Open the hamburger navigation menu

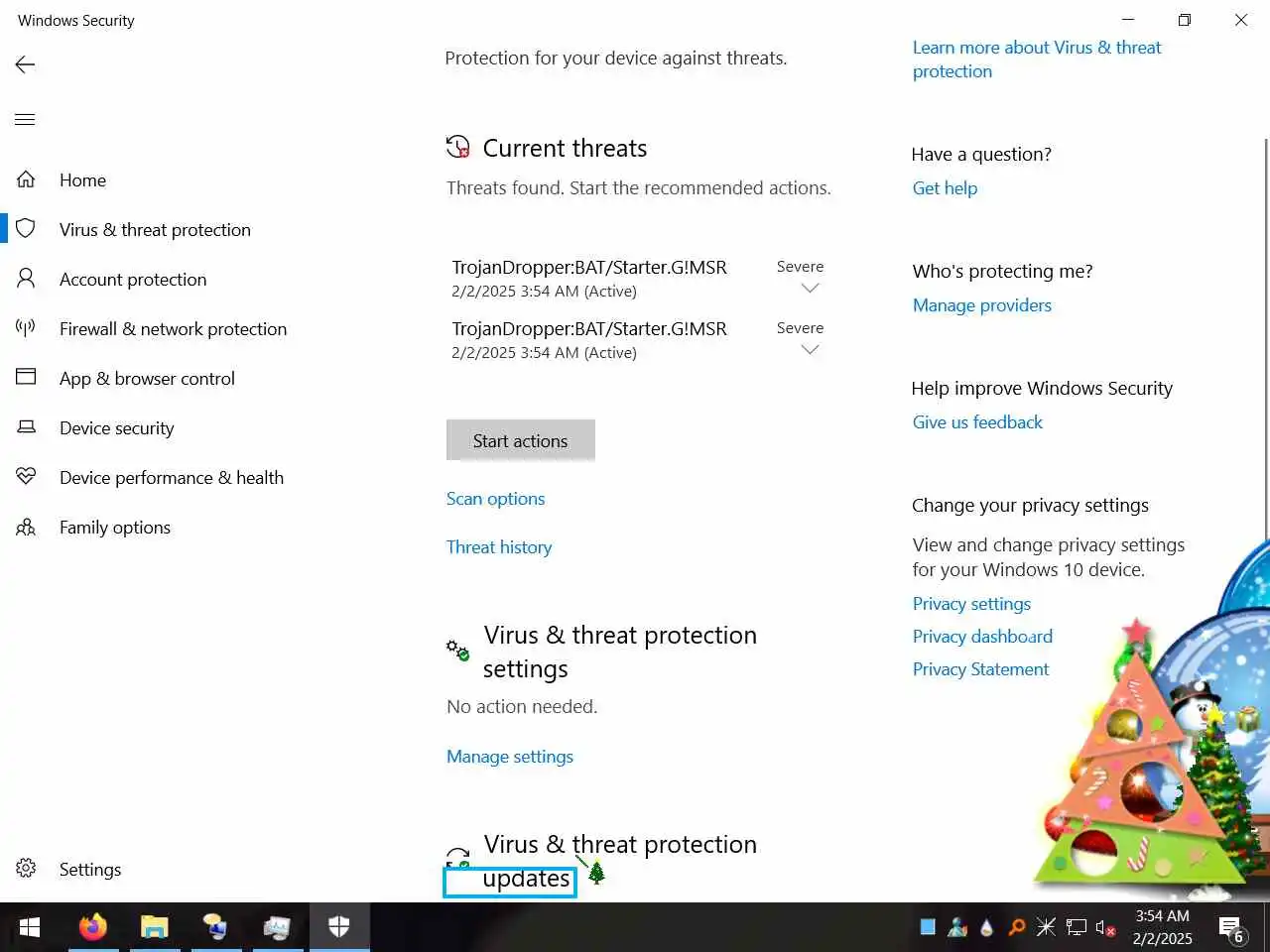tap(26, 119)
